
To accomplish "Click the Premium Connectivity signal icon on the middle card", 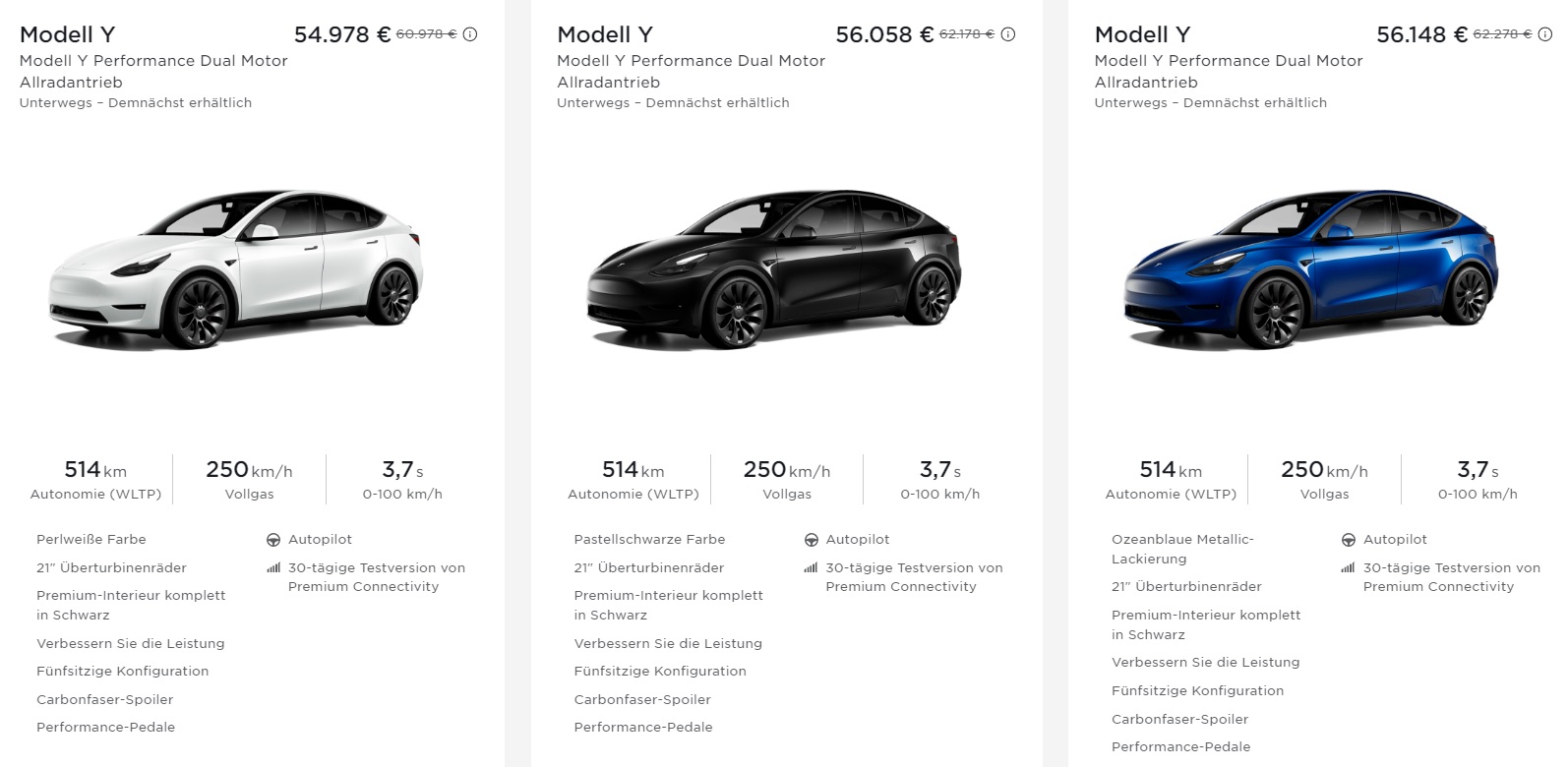I will (x=811, y=568).
